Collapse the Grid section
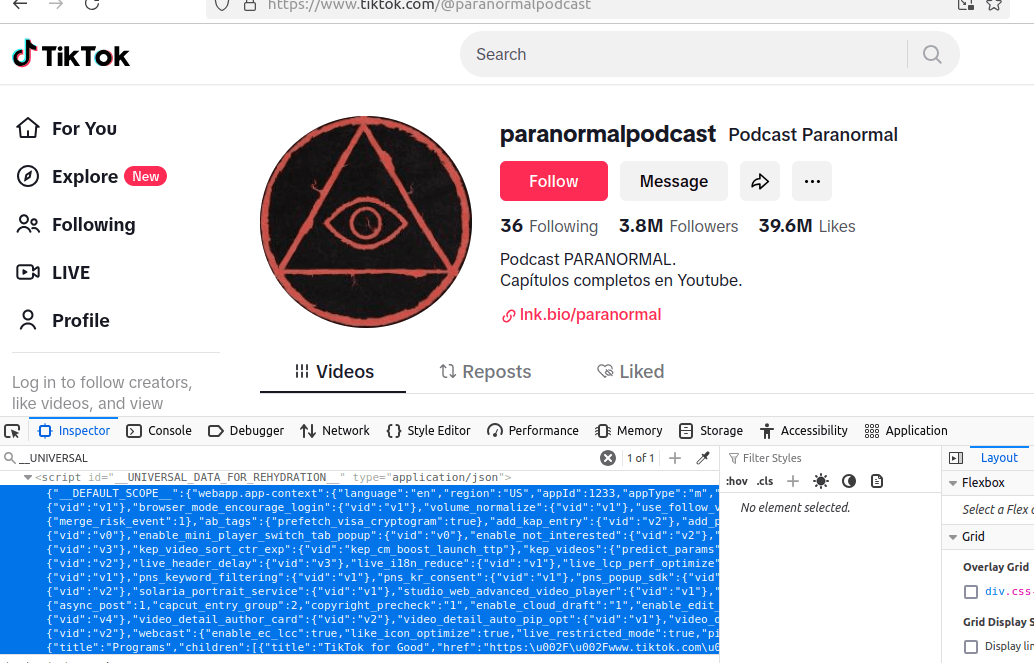The image size is (1034, 663). tap(953, 537)
